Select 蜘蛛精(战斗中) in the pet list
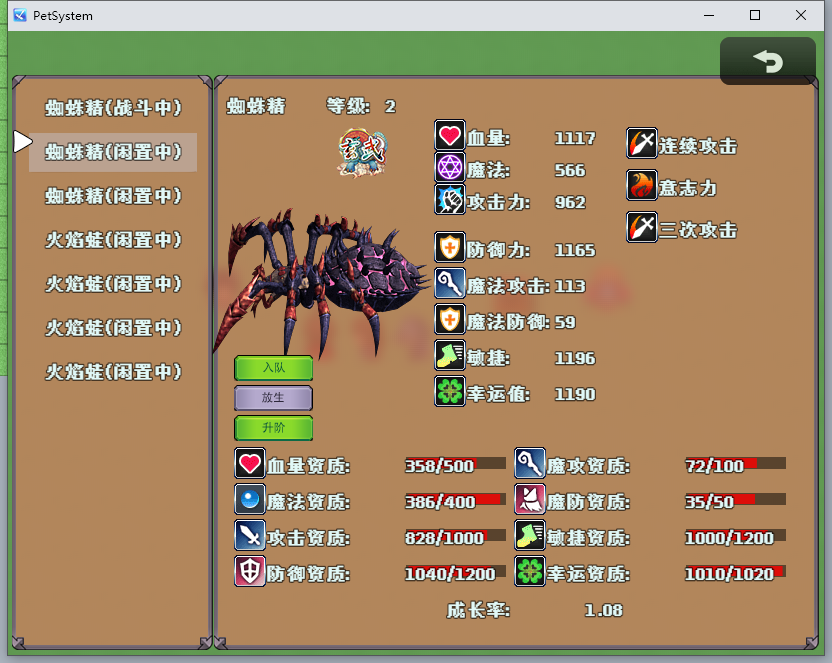This screenshot has width=832, height=663. tap(113, 108)
